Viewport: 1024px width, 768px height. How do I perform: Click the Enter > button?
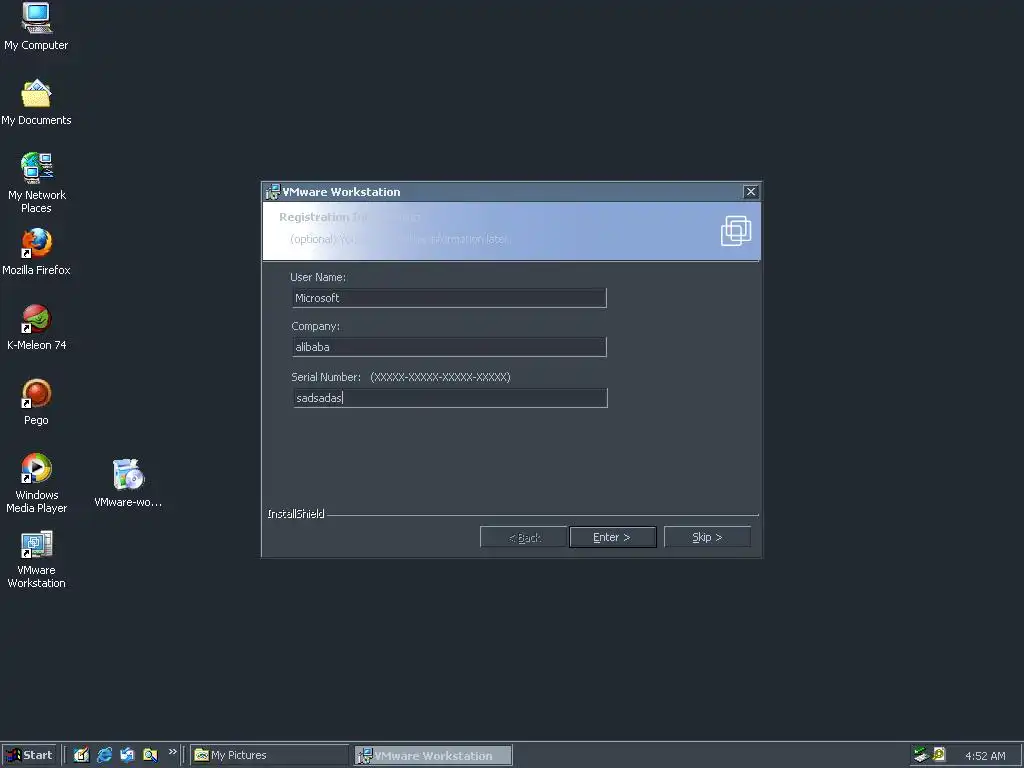coord(613,537)
